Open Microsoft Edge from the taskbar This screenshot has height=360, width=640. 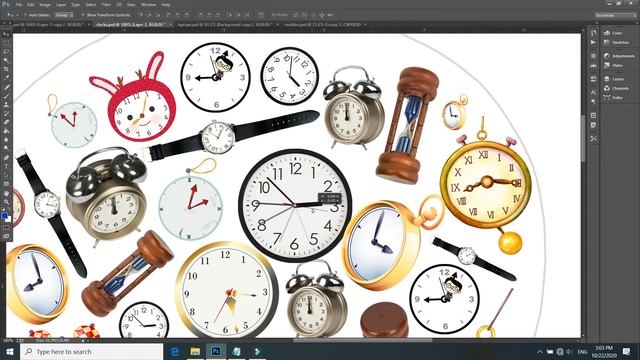pyautogui.click(x=175, y=351)
